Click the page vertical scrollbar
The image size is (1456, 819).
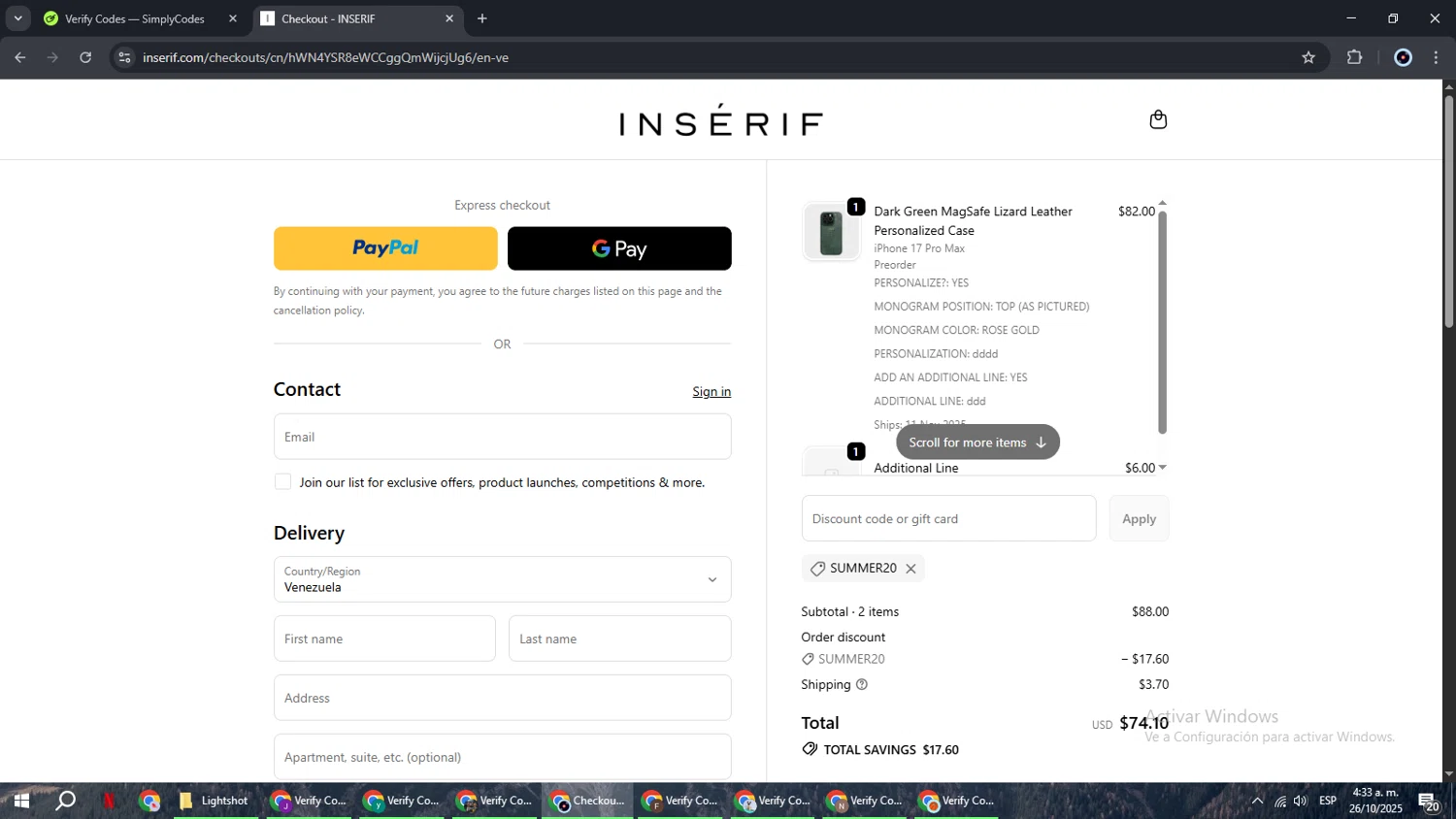(1448, 211)
